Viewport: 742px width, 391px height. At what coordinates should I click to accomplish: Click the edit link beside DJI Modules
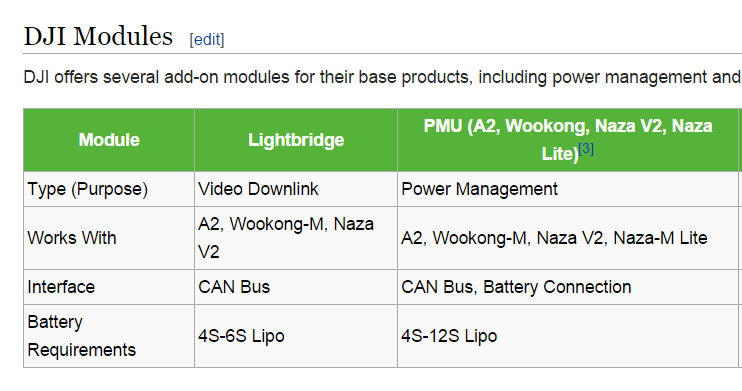207,39
